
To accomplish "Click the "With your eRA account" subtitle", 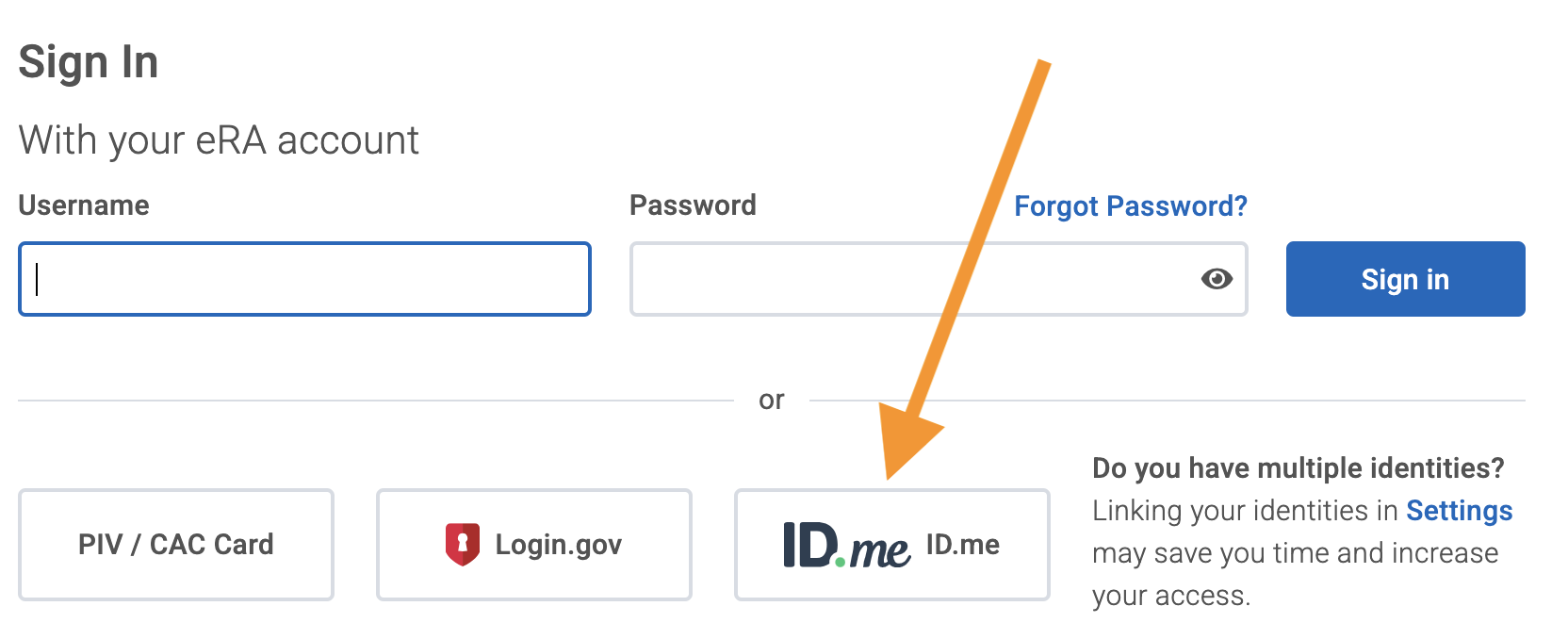I will point(219,140).
